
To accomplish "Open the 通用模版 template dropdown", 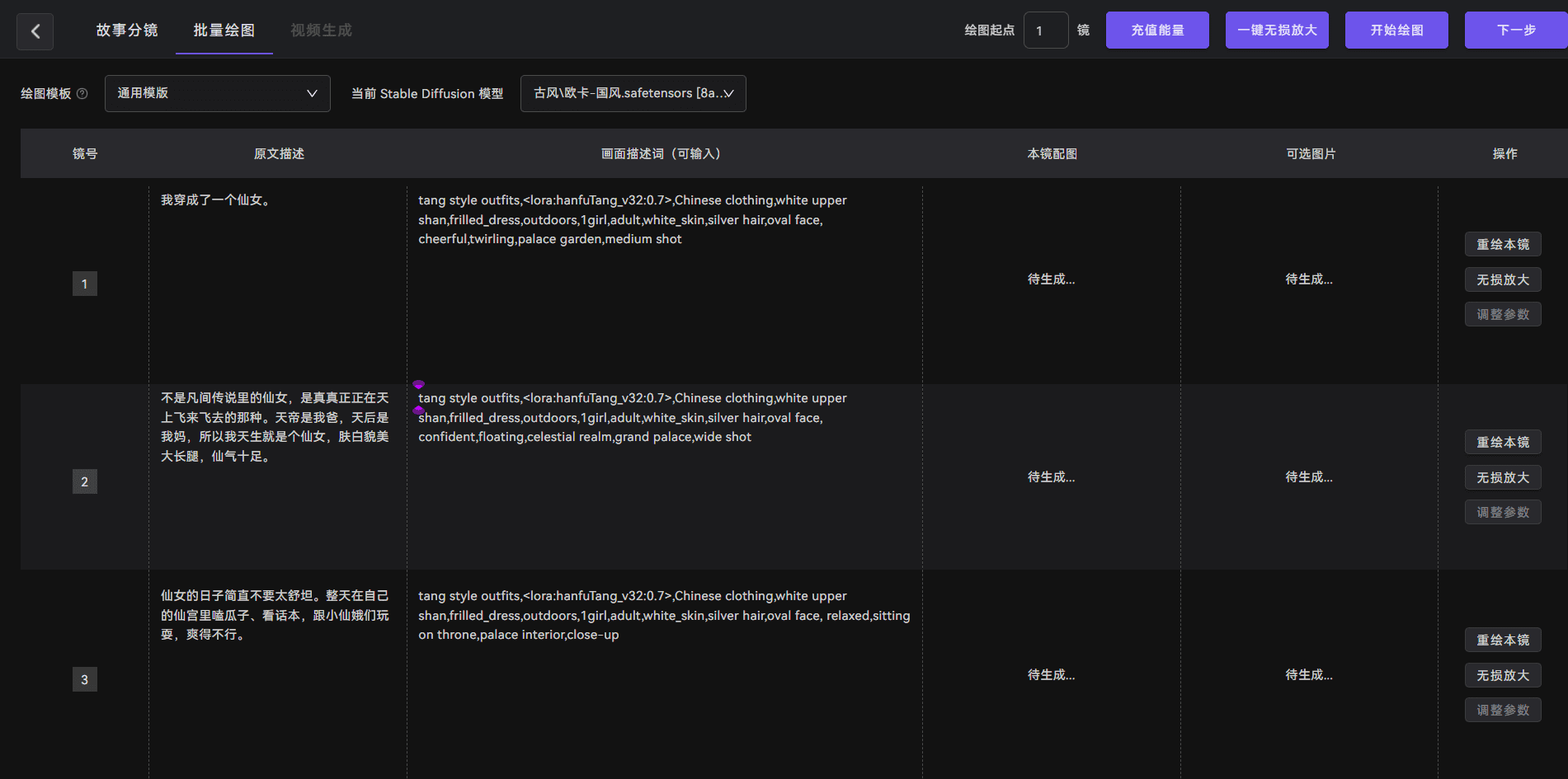I will click(x=218, y=93).
